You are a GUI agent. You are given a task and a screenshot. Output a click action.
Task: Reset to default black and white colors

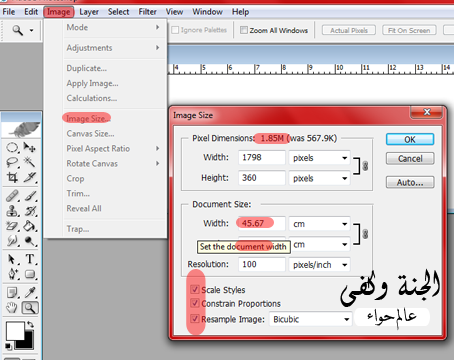click(x=8, y=347)
